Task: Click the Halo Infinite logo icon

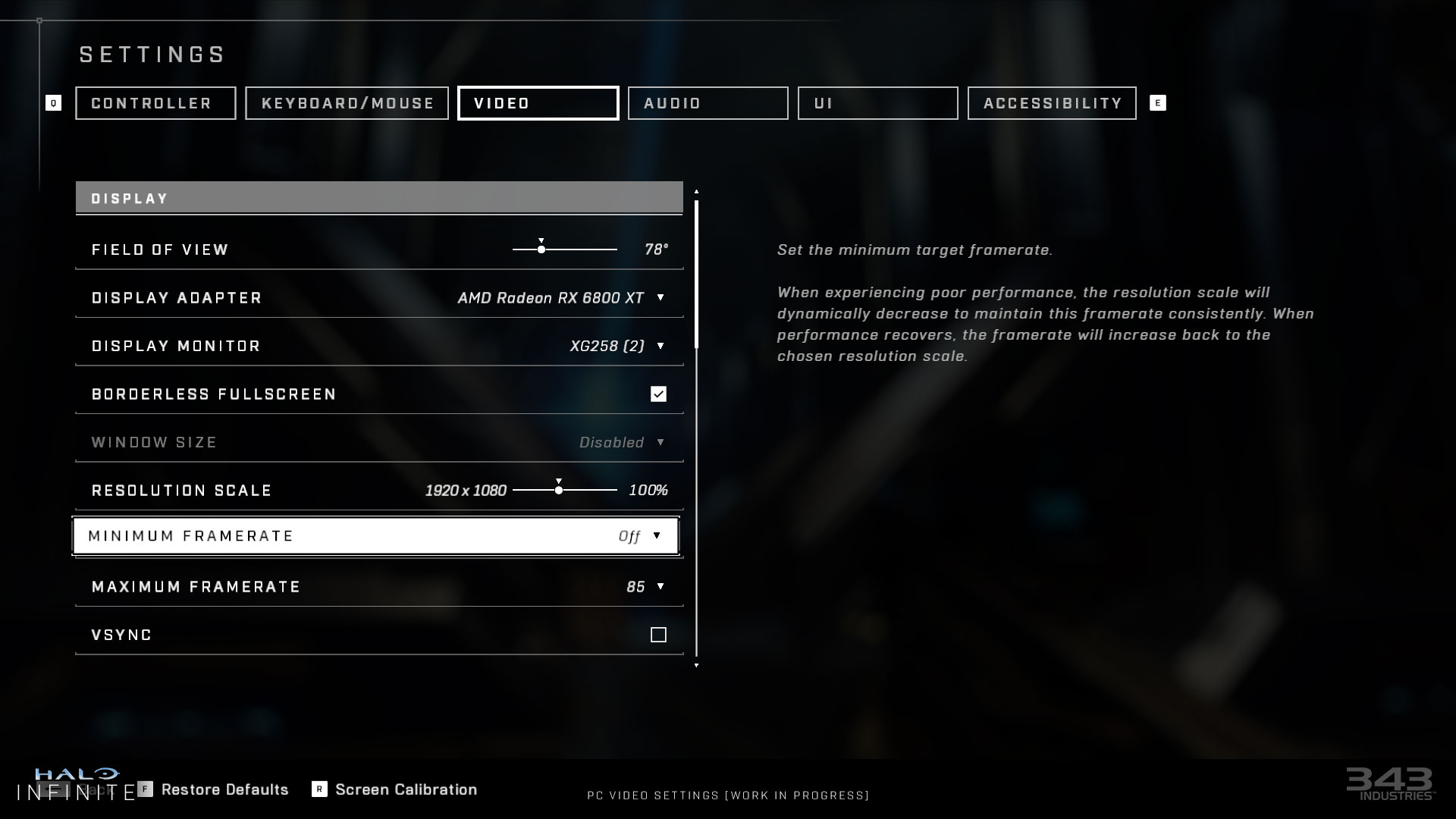Action: click(x=77, y=782)
